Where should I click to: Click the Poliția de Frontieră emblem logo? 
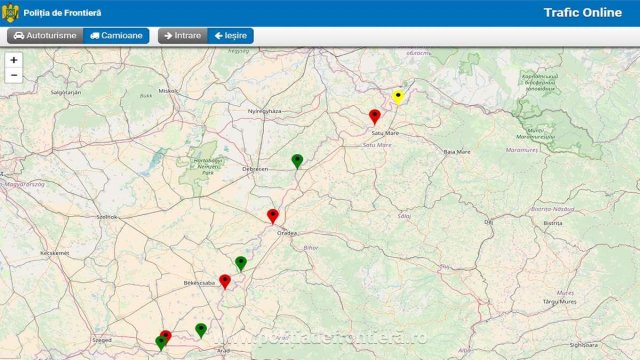[x=10, y=13]
